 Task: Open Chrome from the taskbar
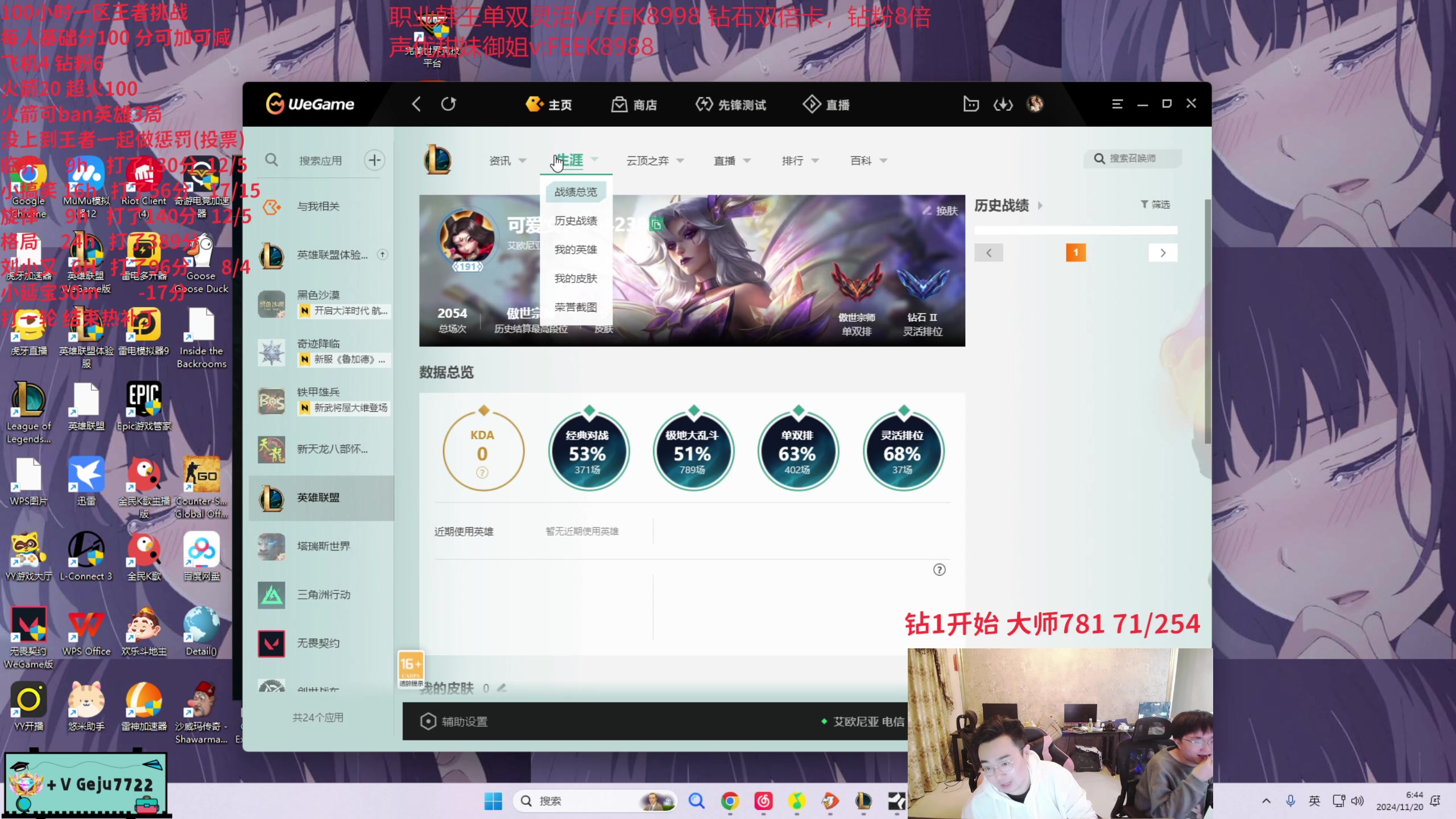(730, 801)
